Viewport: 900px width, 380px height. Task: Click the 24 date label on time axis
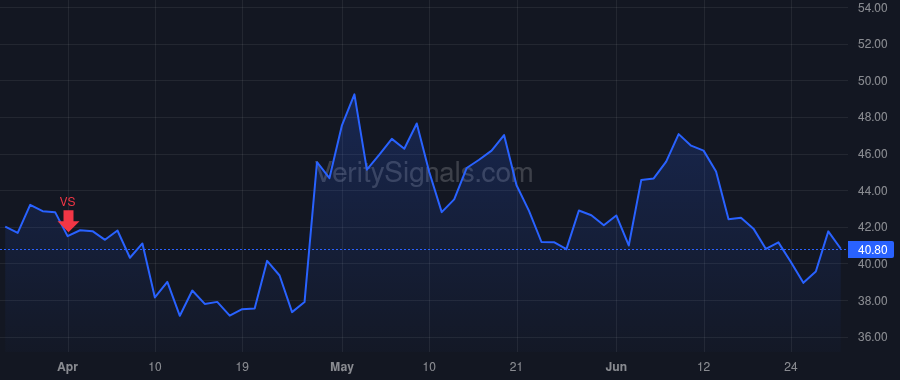coord(791,367)
